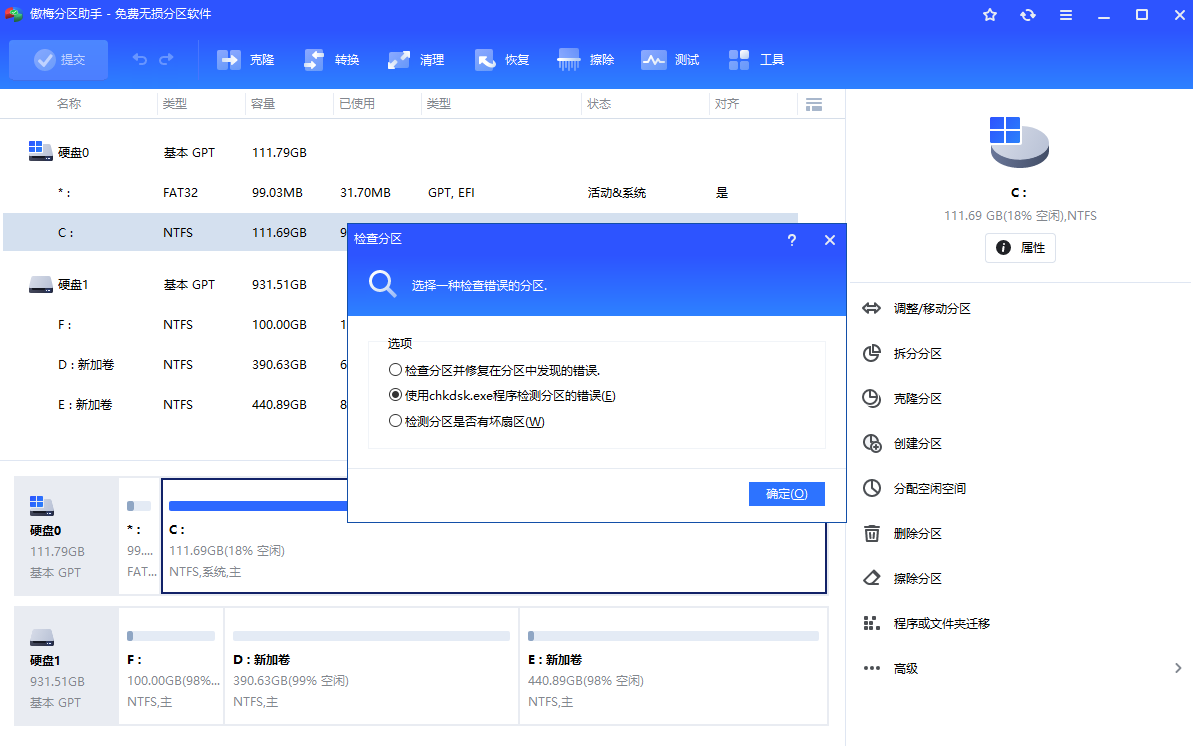Open the hamburger main menu
Screen dimensions: 1193x746
1065,15
